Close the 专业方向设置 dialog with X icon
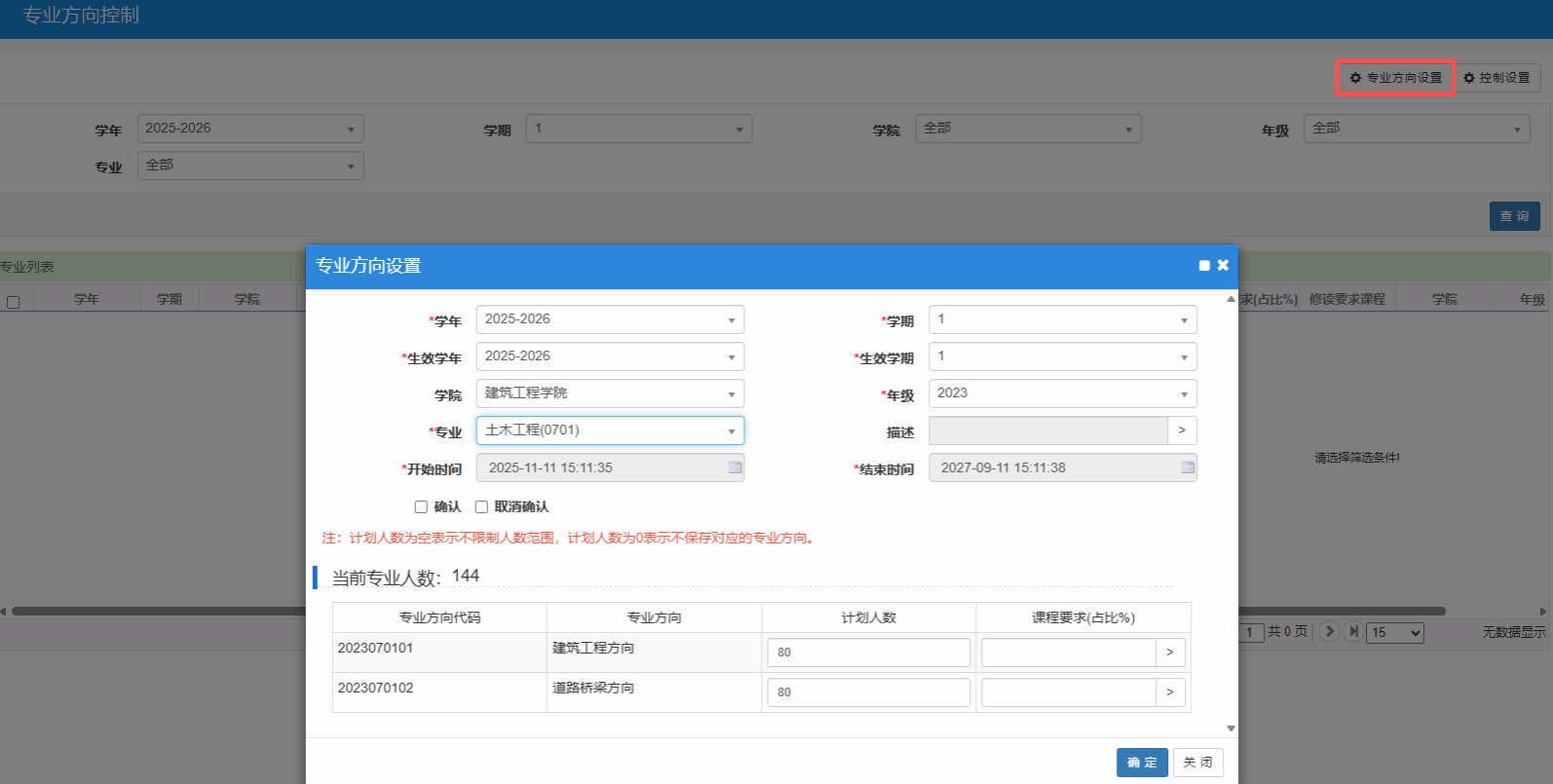The image size is (1553, 784). [x=1223, y=265]
